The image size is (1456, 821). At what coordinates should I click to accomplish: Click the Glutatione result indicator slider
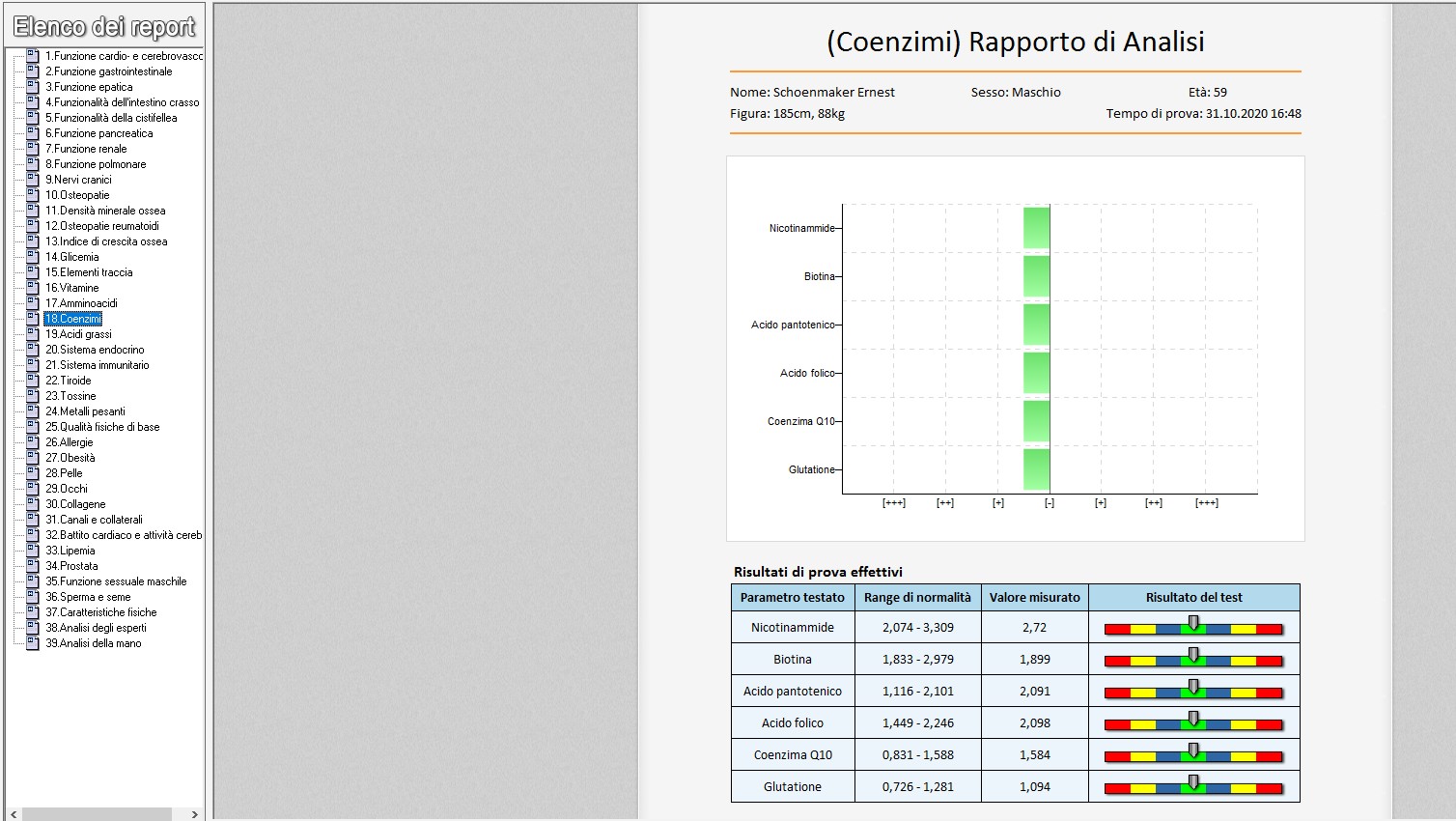click(1193, 787)
